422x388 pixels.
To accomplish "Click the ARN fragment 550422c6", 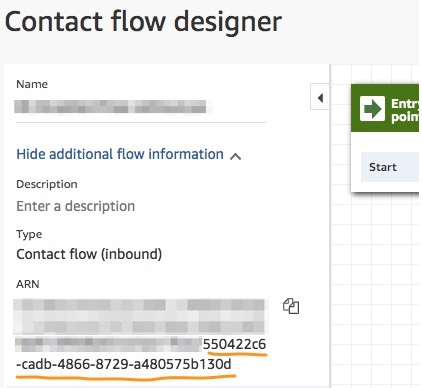I will click(x=235, y=344).
